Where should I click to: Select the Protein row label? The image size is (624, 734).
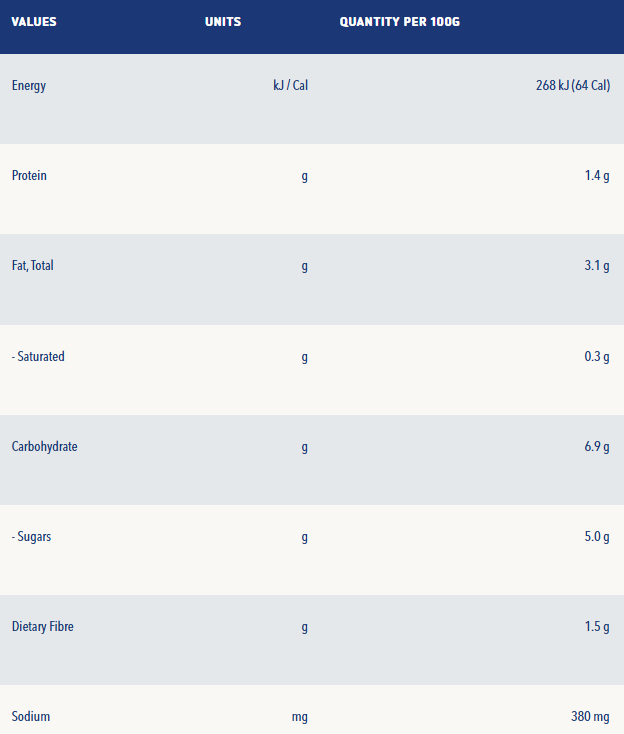(x=29, y=176)
